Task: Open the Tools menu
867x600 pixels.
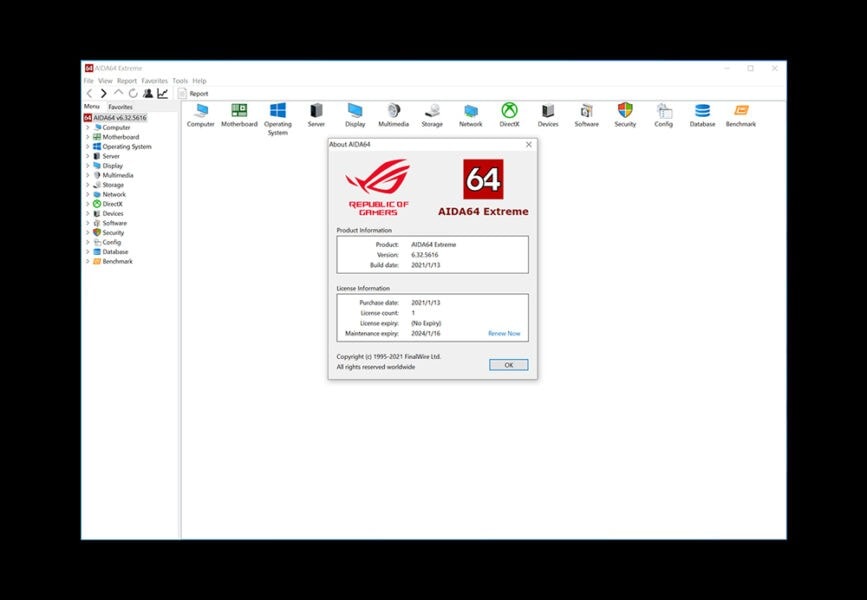Action: coord(180,81)
